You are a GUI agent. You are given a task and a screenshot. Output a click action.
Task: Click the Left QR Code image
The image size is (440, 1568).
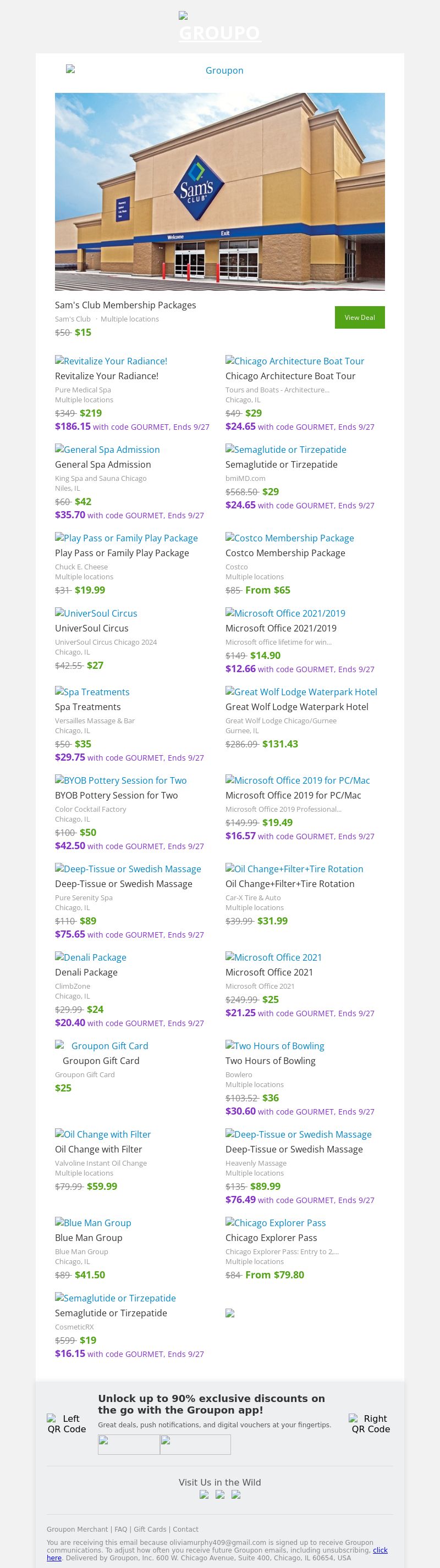coord(67,1424)
